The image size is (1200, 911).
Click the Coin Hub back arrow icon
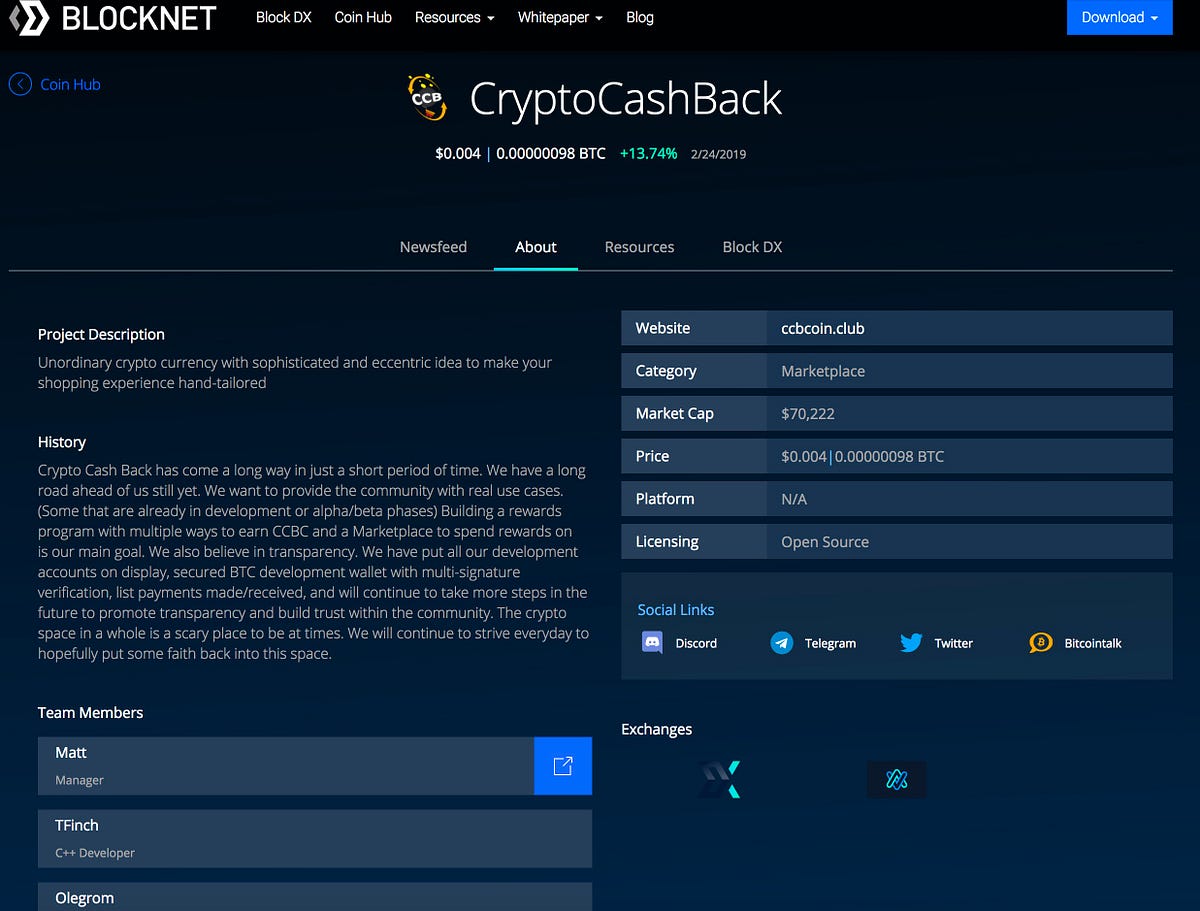click(20, 84)
